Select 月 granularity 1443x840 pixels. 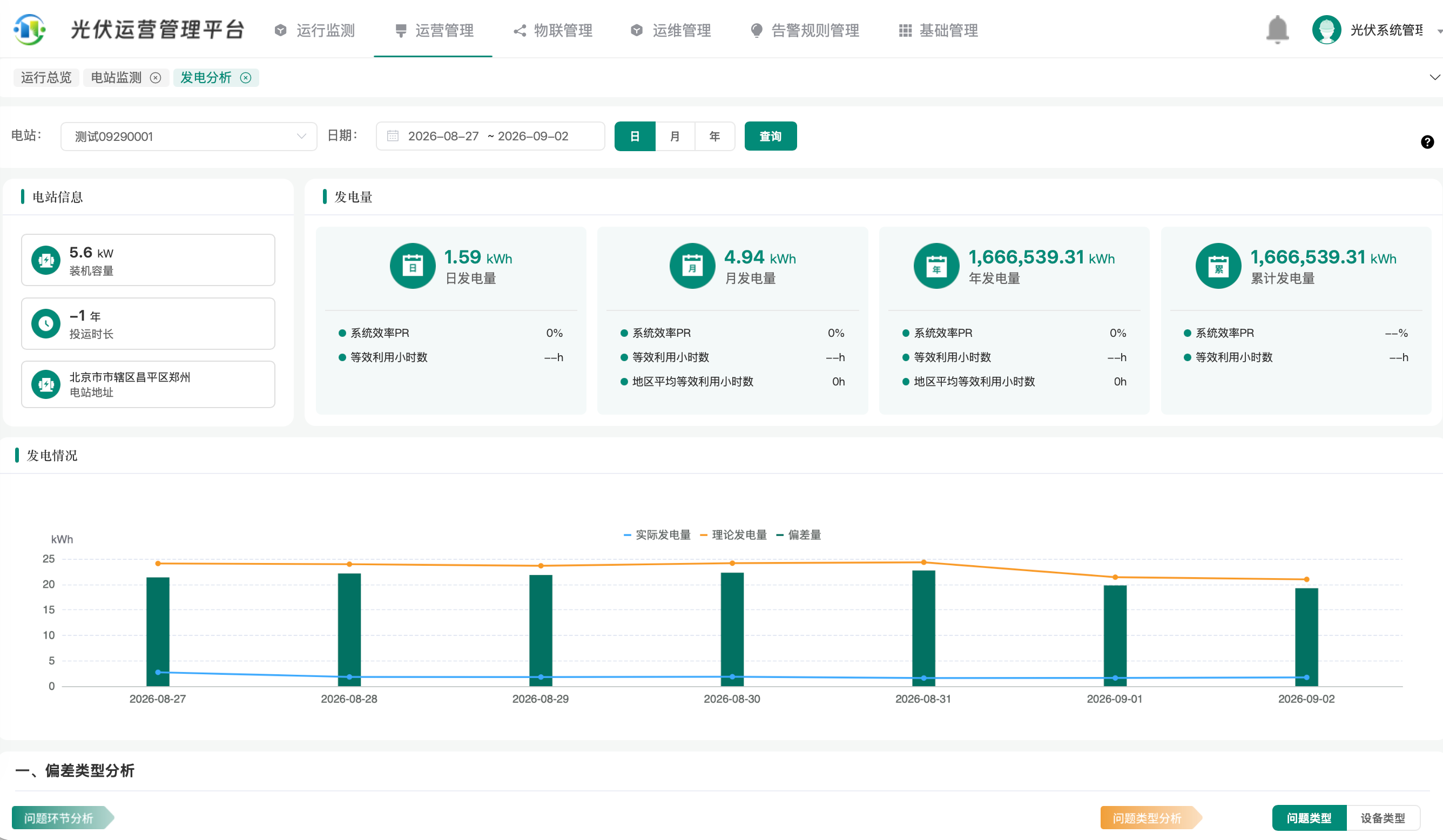675,136
